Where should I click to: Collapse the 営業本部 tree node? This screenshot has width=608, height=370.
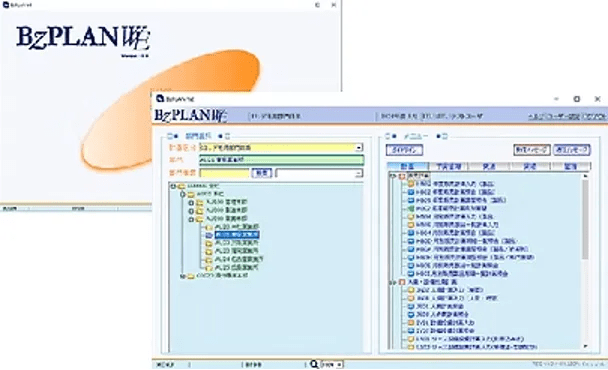click(191, 220)
